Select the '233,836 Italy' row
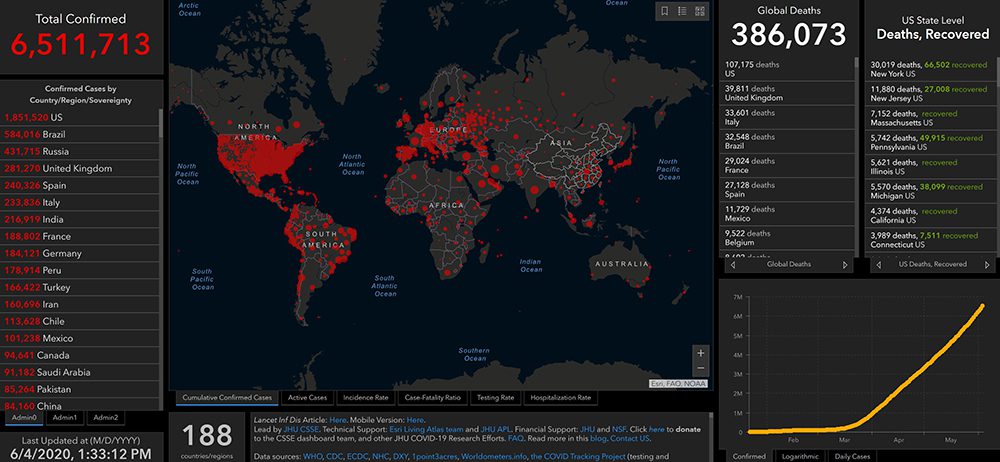 pos(80,202)
